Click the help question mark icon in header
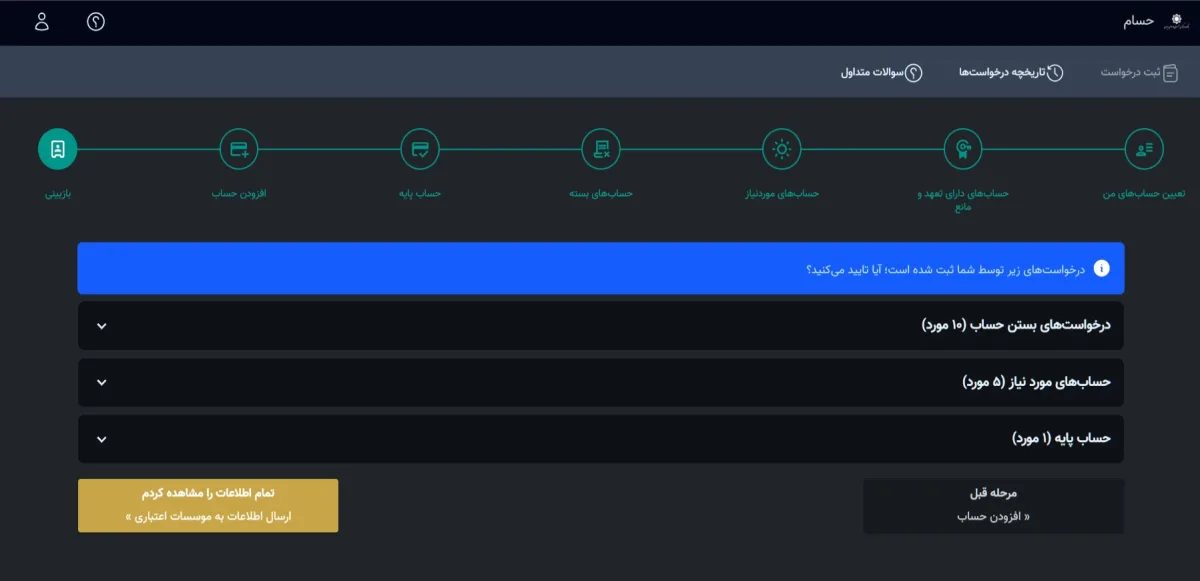Screen dimensions: 1200x581 point(96,21)
